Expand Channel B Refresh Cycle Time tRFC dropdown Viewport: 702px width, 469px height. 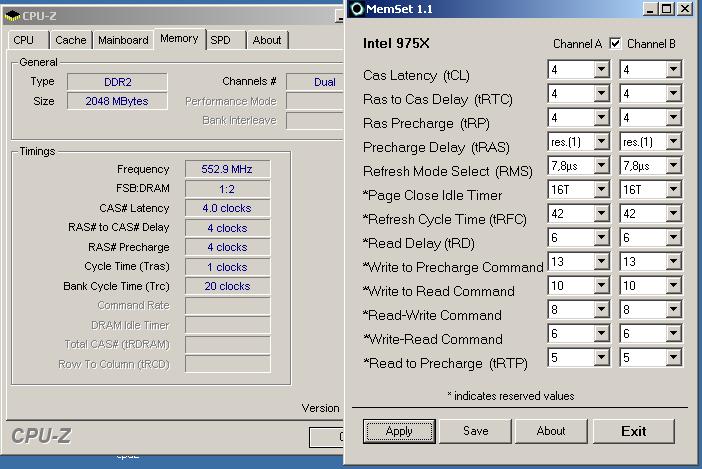click(673, 213)
